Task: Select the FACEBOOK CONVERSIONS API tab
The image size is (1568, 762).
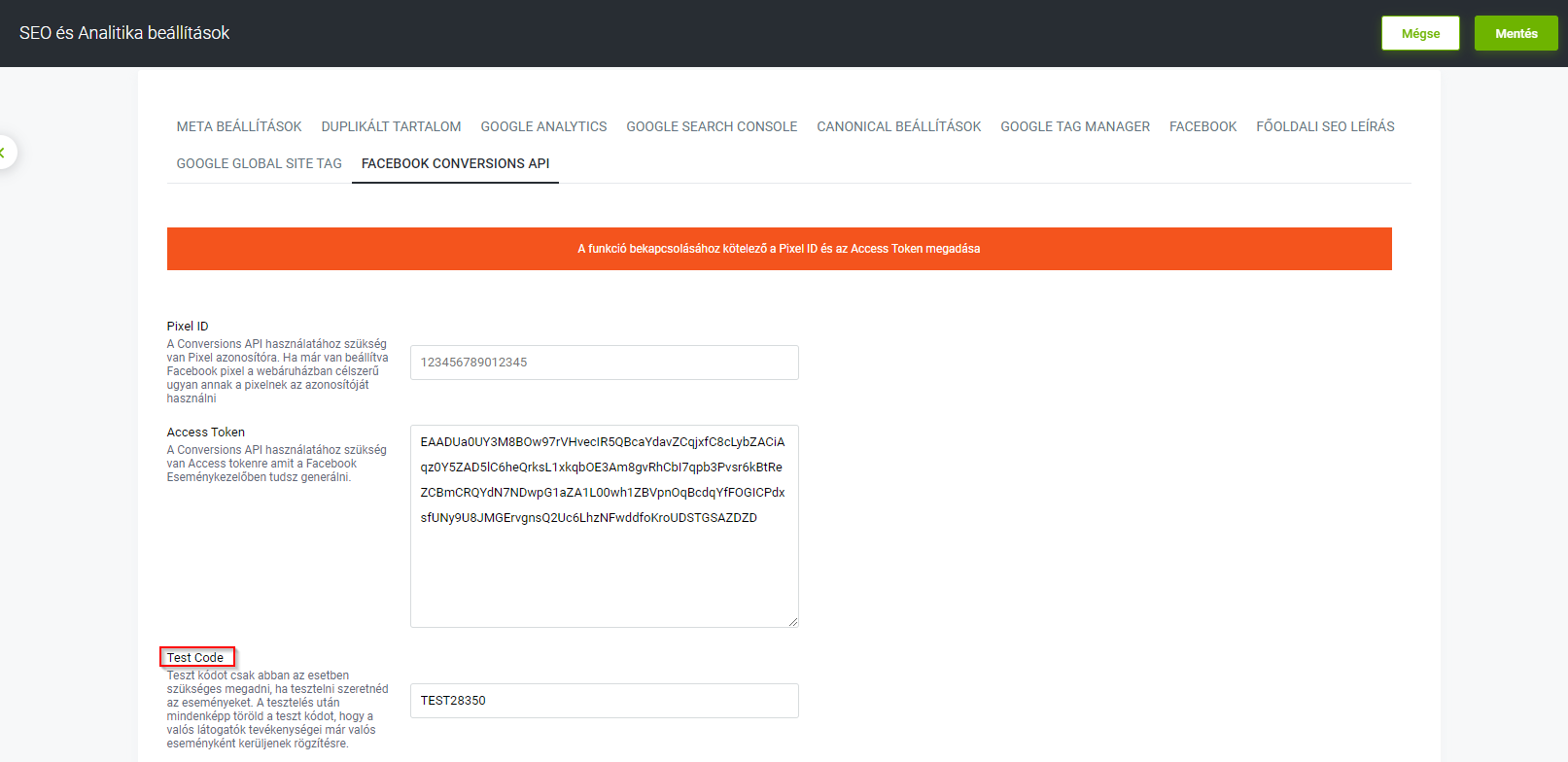Action: pyautogui.click(x=455, y=163)
